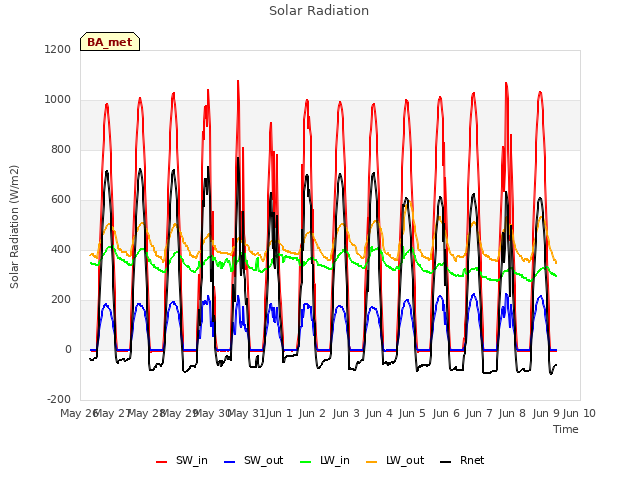Click the 200 y-axis tick label
The height and width of the screenshot is (480, 640).
coord(61,300)
